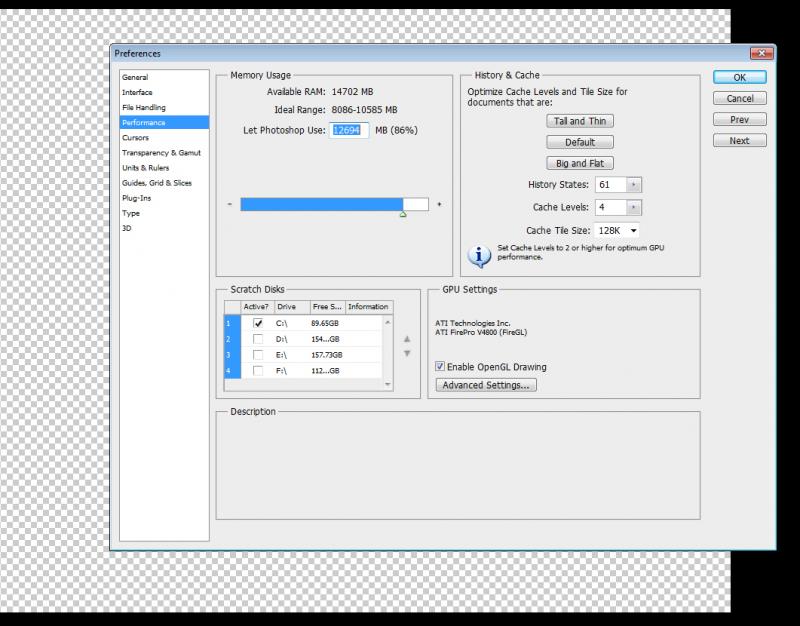Open the History States dropdown arrow
800x626 pixels.
634,185
